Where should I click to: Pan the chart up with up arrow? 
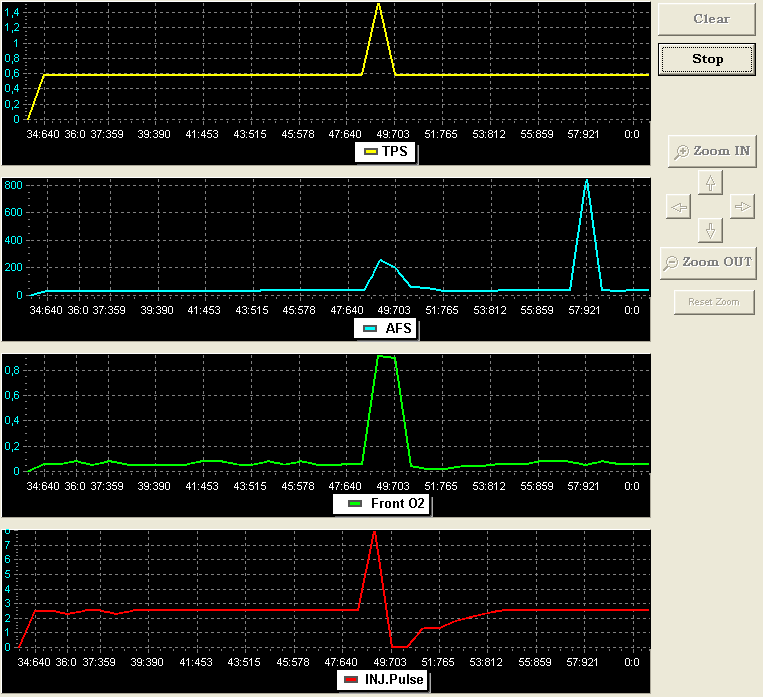coord(710,183)
